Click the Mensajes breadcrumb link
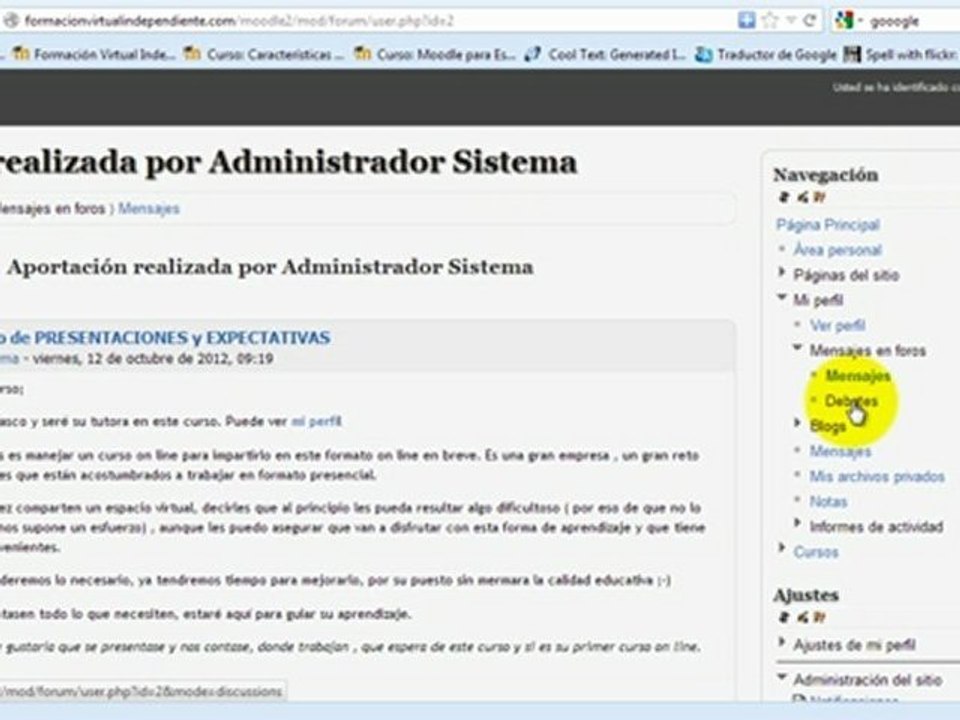This screenshot has width=960, height=720. [149, 208]
